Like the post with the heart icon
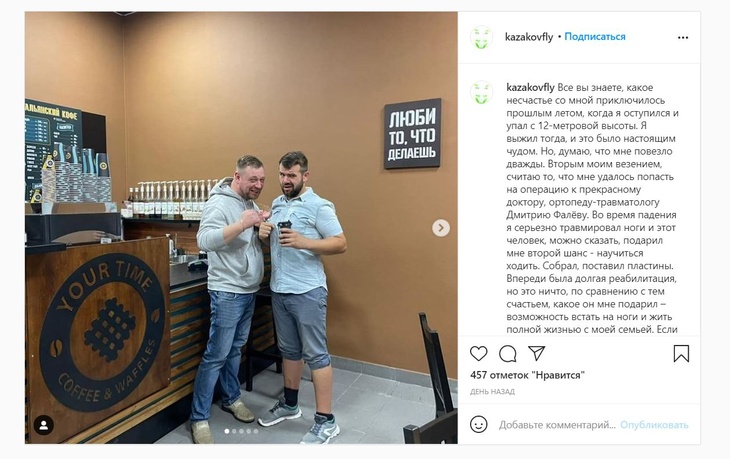 pos(478,354)
